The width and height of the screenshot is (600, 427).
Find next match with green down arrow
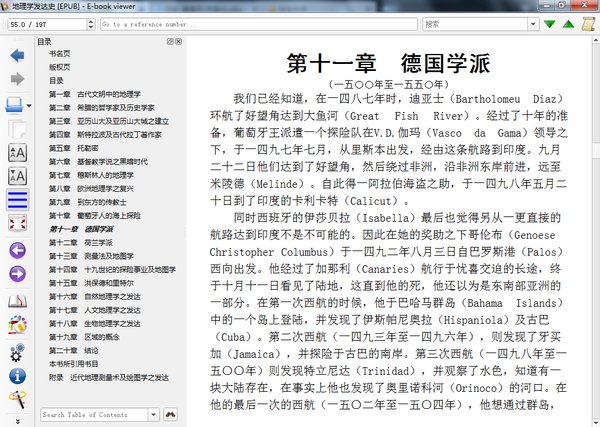549,24
